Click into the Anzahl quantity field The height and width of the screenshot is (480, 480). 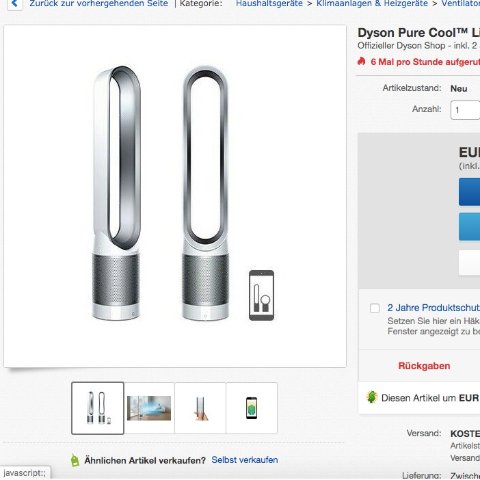pos(465,110)
